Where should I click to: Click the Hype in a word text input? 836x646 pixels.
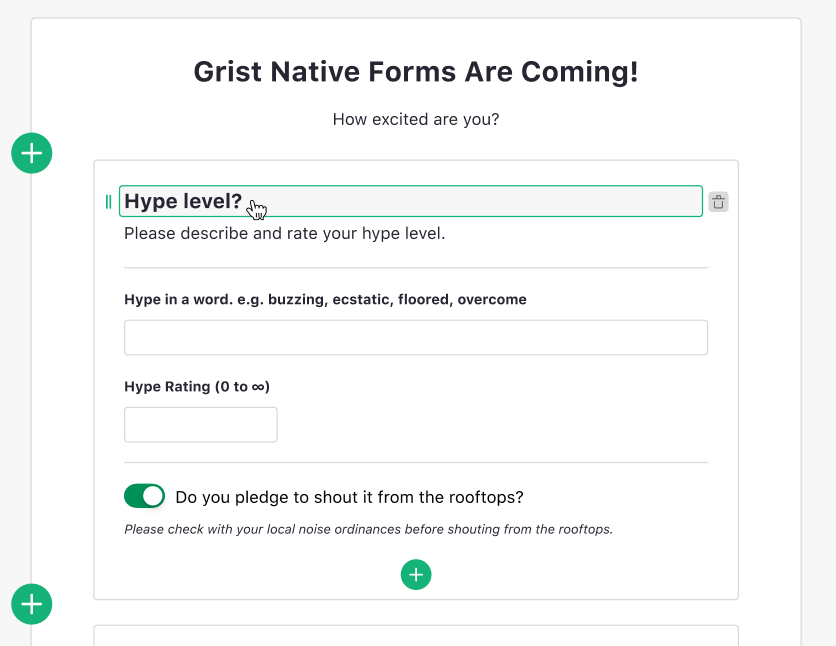tap(416, 337)
